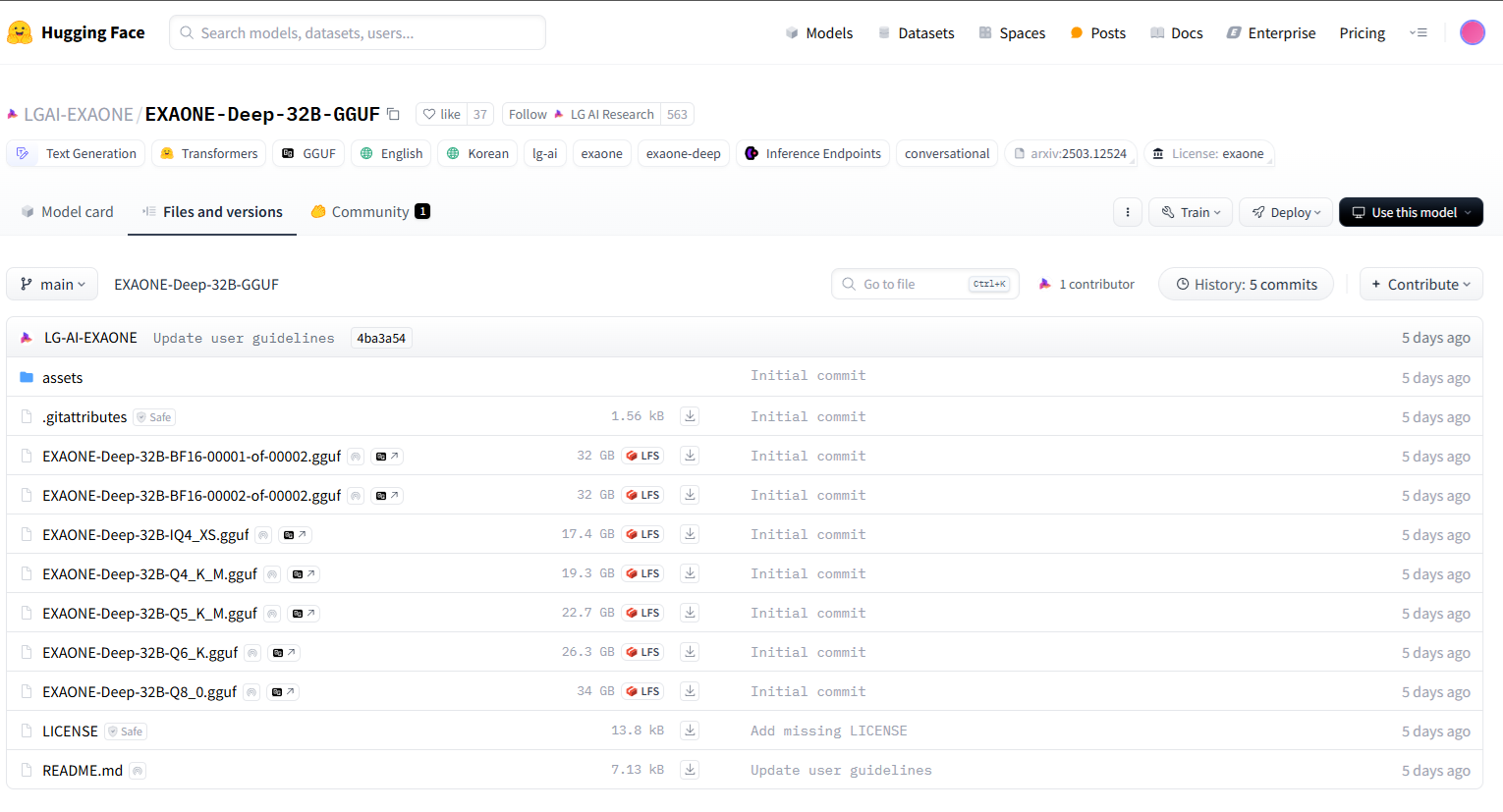The image size is (1503, 812).
Task: Focus the search models, datasets, users field
Action: [x=358, y=32]
